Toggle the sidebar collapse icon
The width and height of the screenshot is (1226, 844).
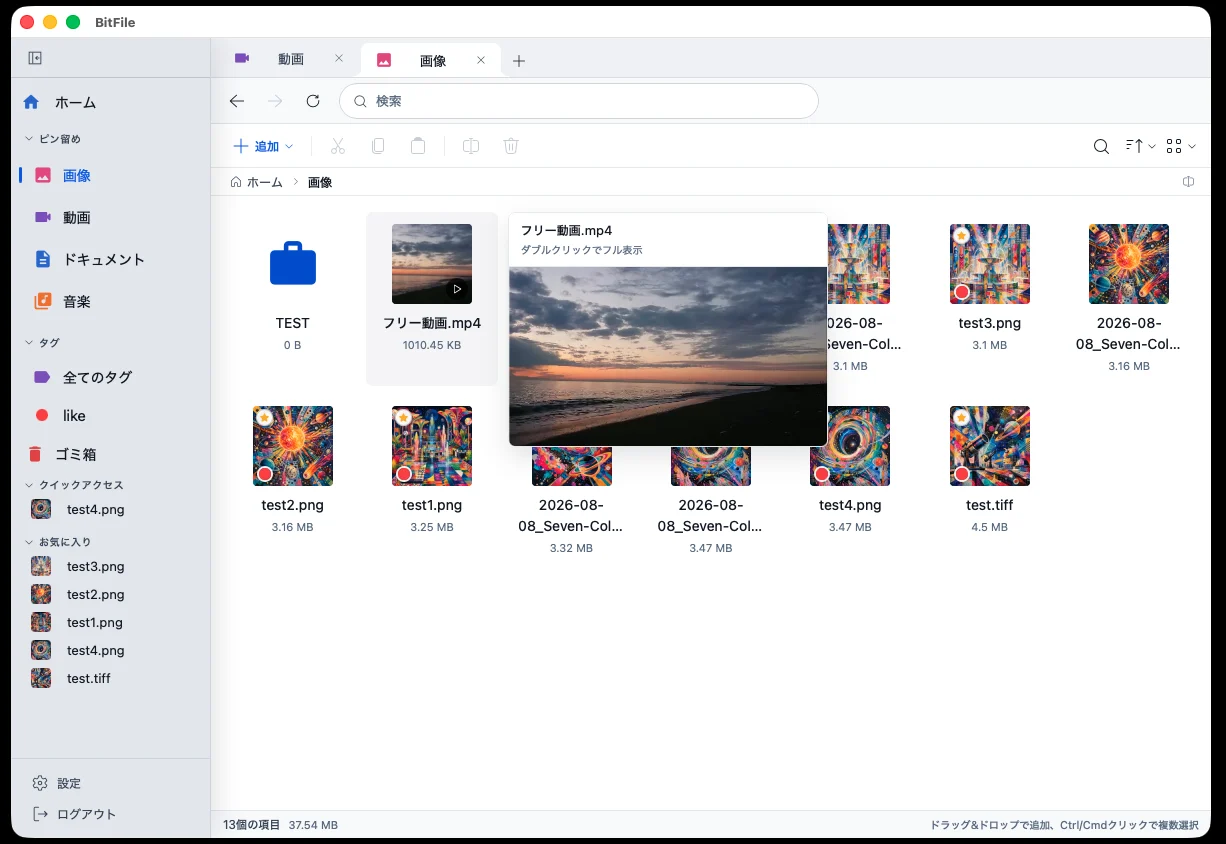(35, 58)
